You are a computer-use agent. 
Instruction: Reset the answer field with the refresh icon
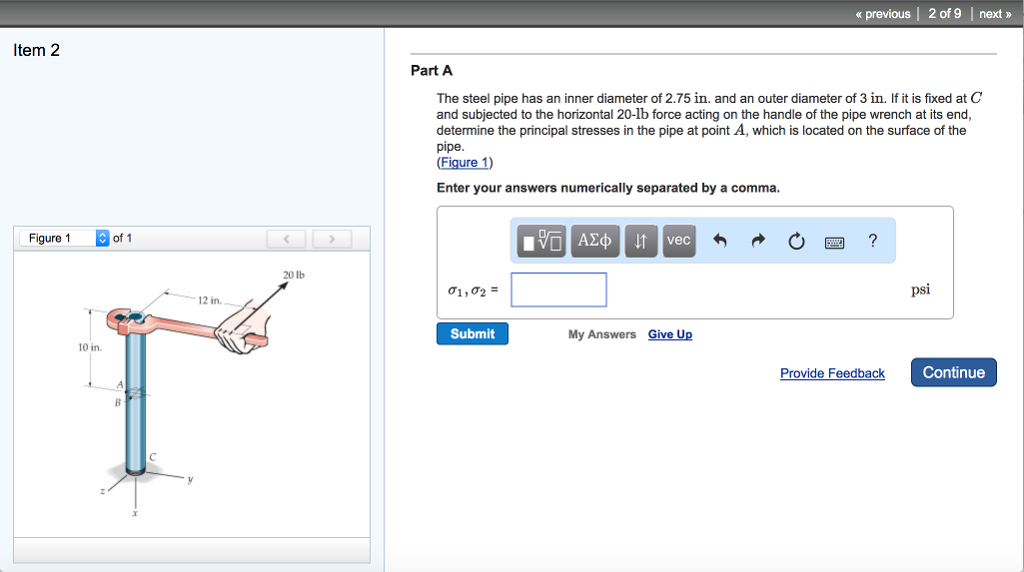click(796, 241)
